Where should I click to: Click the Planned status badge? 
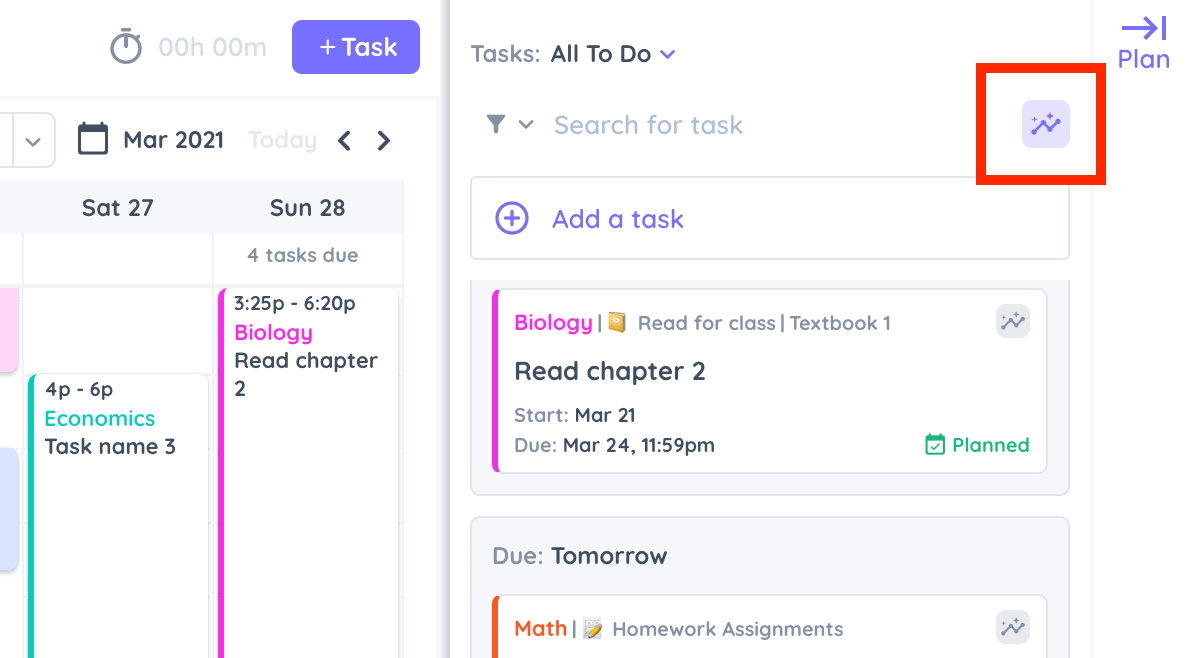(978, 445)
